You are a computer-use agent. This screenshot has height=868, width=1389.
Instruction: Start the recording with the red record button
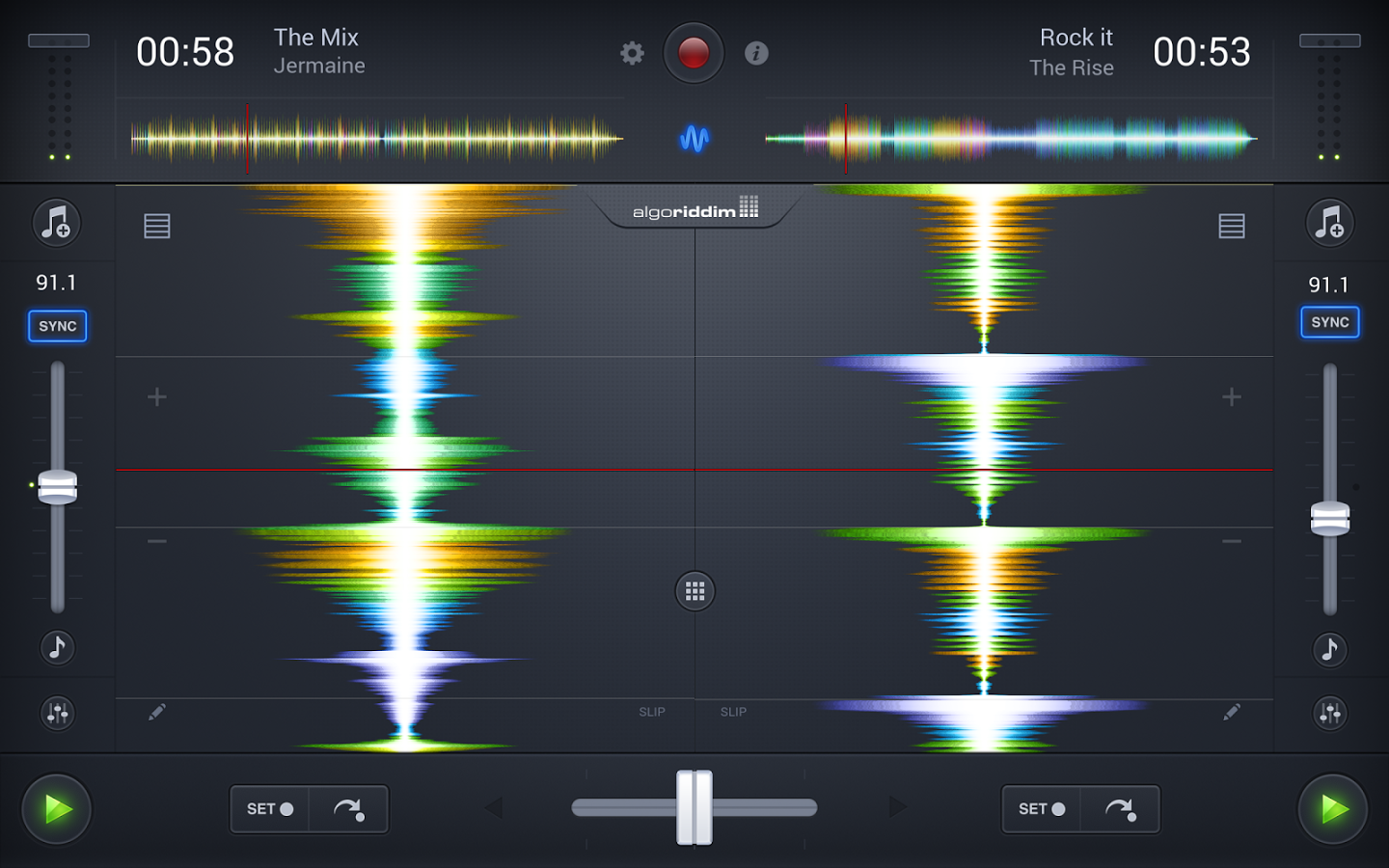pos(694,53)
